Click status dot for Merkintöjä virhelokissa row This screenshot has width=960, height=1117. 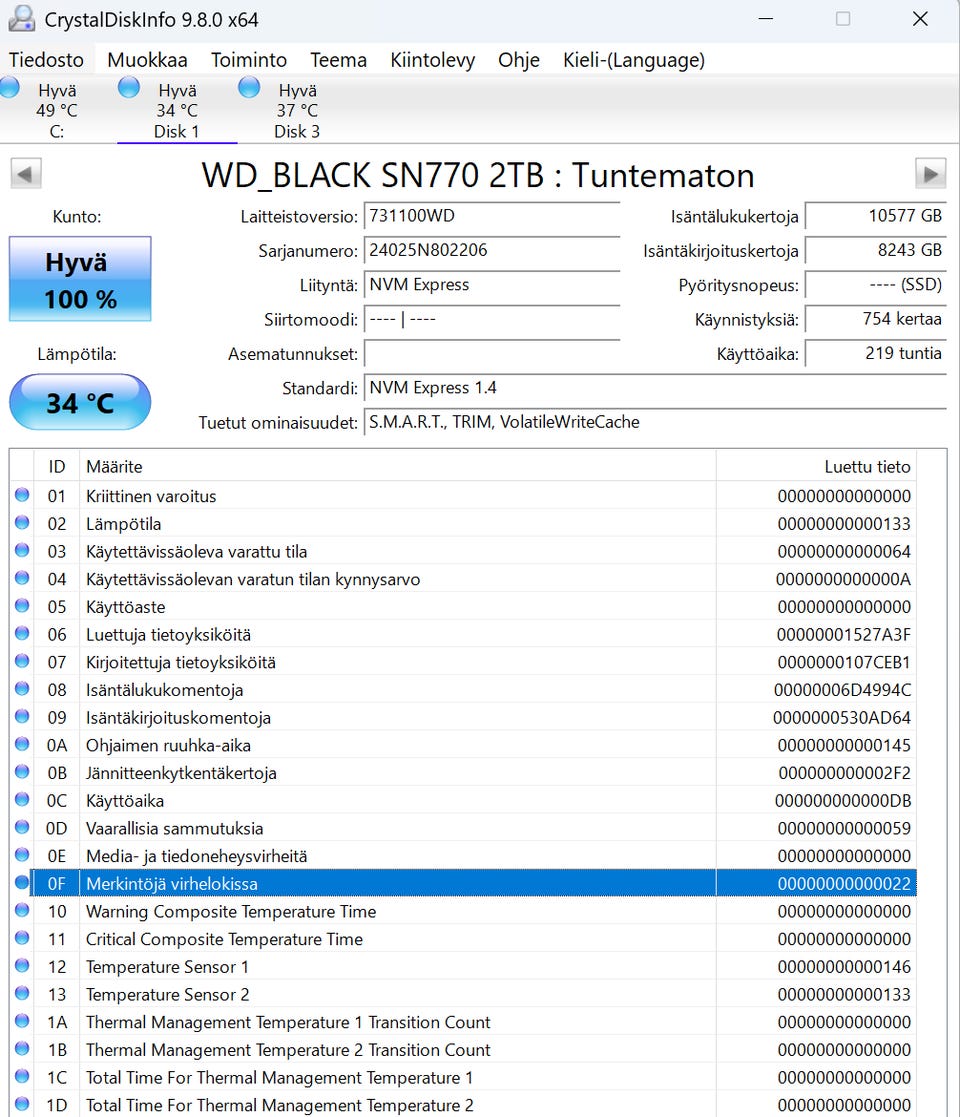pos(22,883)
